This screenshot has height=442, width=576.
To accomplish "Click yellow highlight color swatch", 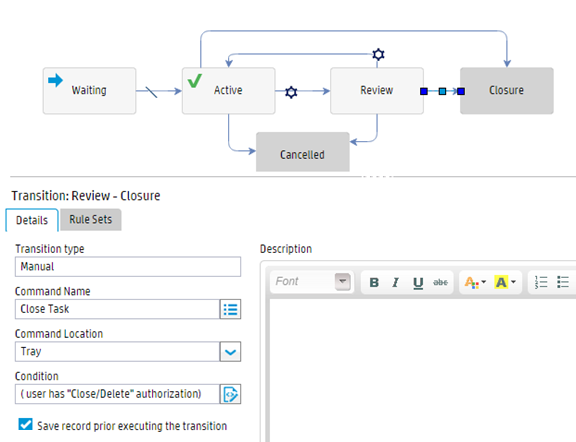I will click(501, 282).
